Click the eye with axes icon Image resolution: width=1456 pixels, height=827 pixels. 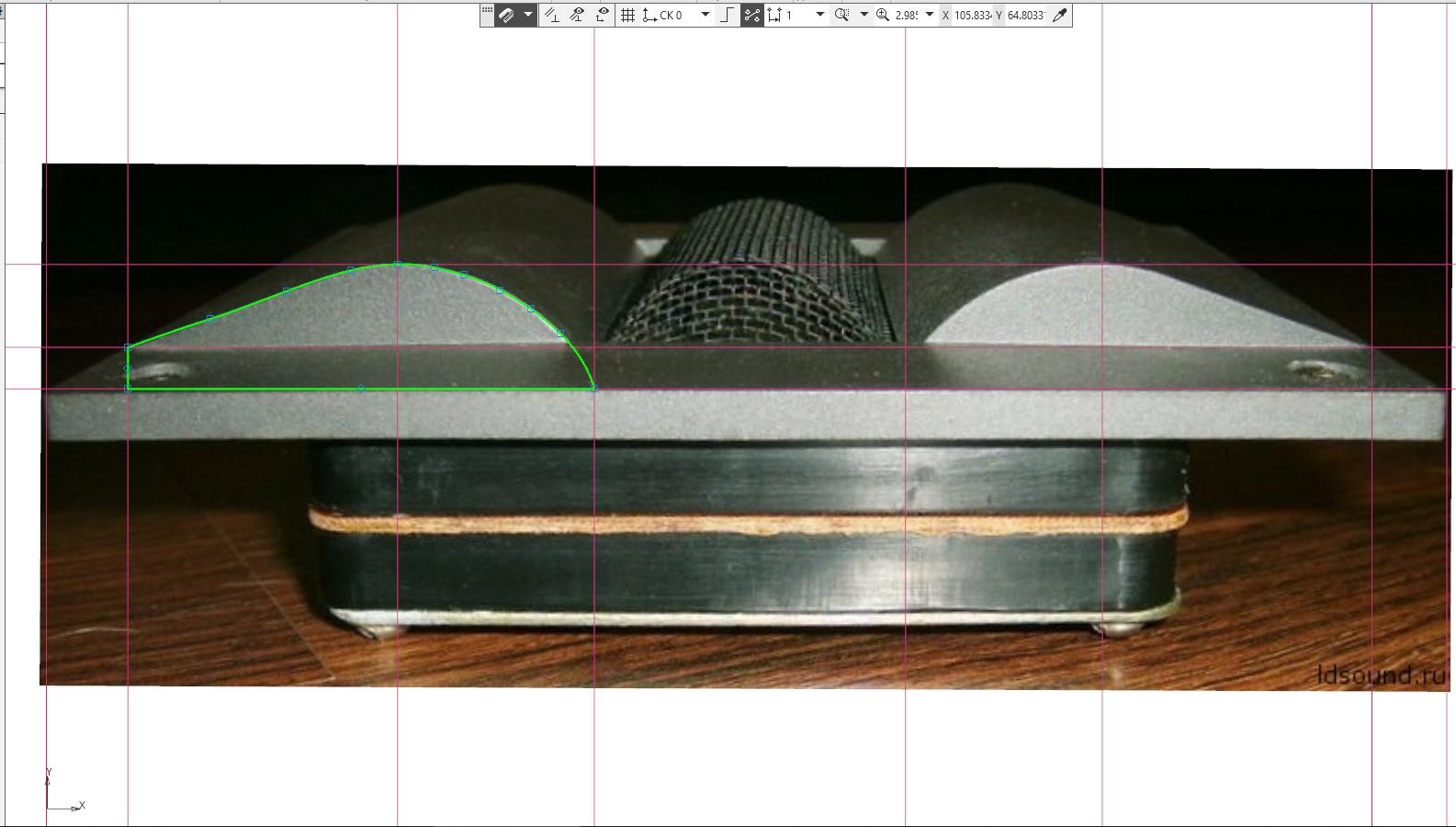tap(603, 15)
